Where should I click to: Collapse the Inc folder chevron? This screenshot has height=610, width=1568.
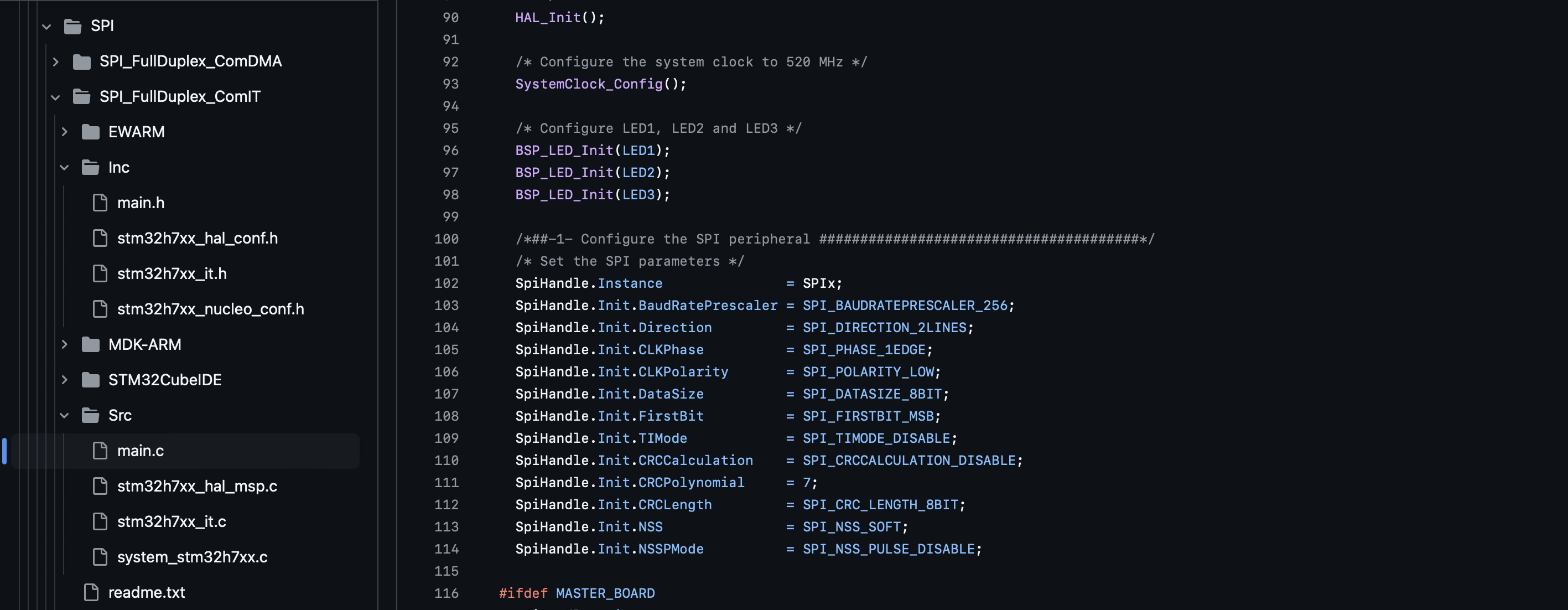click(x=65, y=167)
